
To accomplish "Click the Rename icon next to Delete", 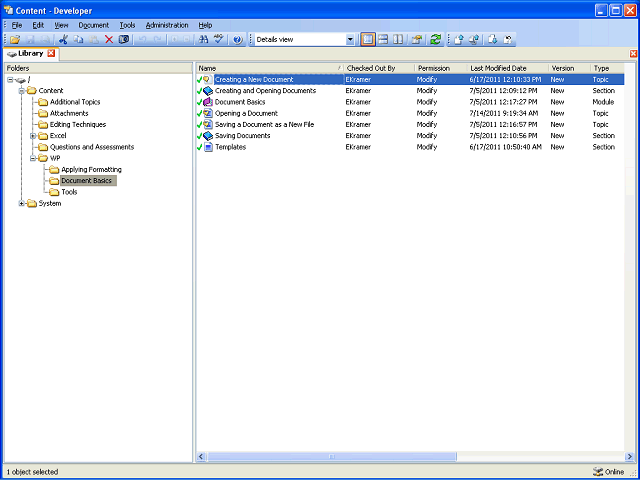I will pyautogui.click(x=124, y=40).
